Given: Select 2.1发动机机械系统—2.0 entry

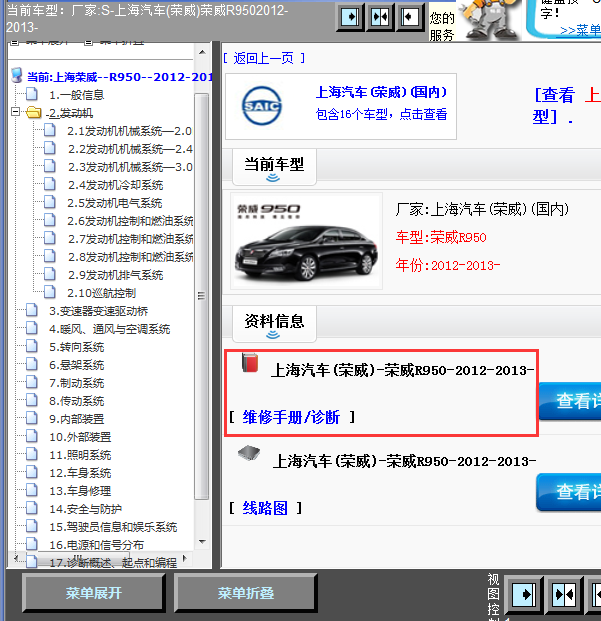Looking at the screenshot, I should 129,131.
